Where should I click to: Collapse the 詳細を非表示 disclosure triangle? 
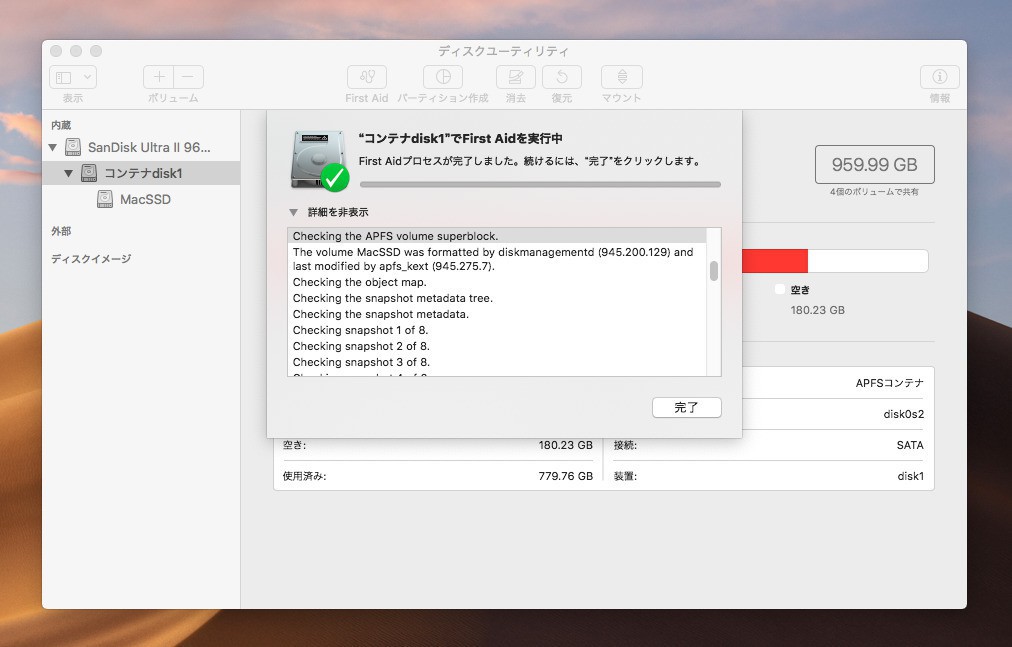coord(294,212)
